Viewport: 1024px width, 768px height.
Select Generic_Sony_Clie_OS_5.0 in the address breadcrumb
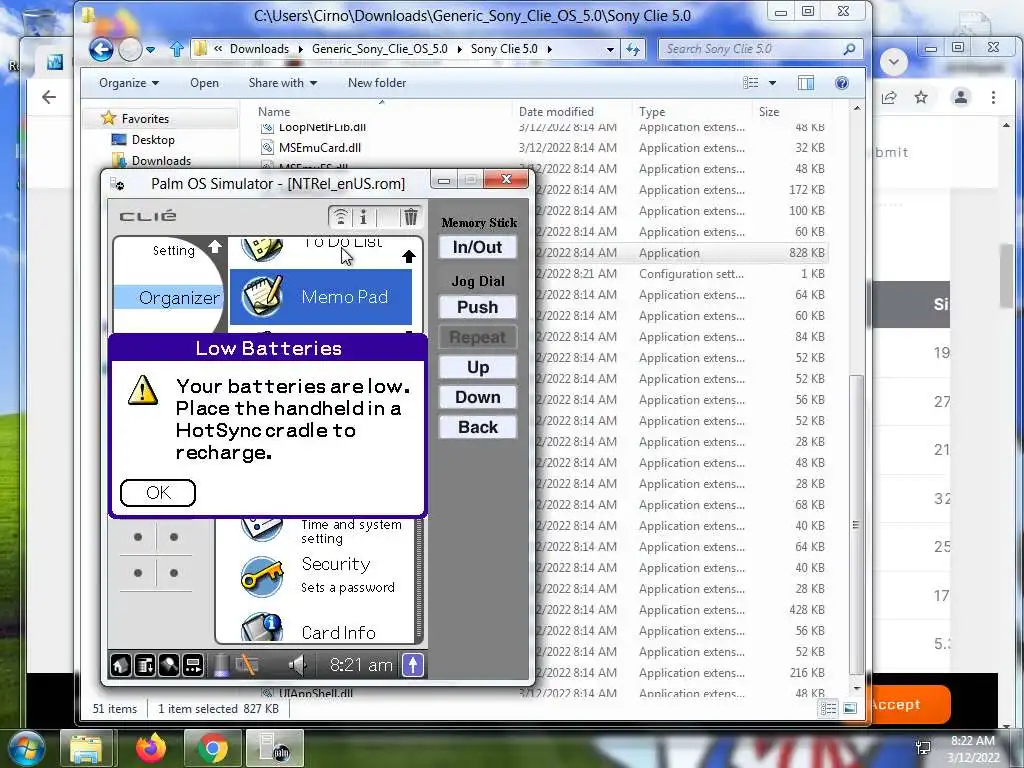pos(379,49)
